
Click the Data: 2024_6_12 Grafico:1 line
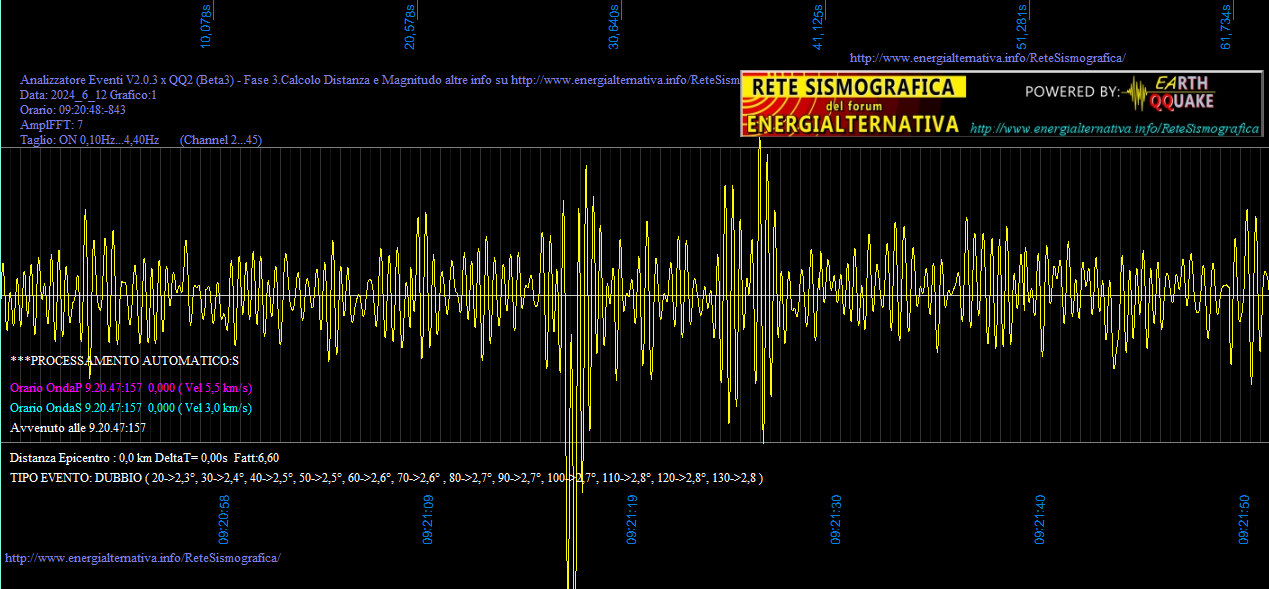tap(89, 95)
